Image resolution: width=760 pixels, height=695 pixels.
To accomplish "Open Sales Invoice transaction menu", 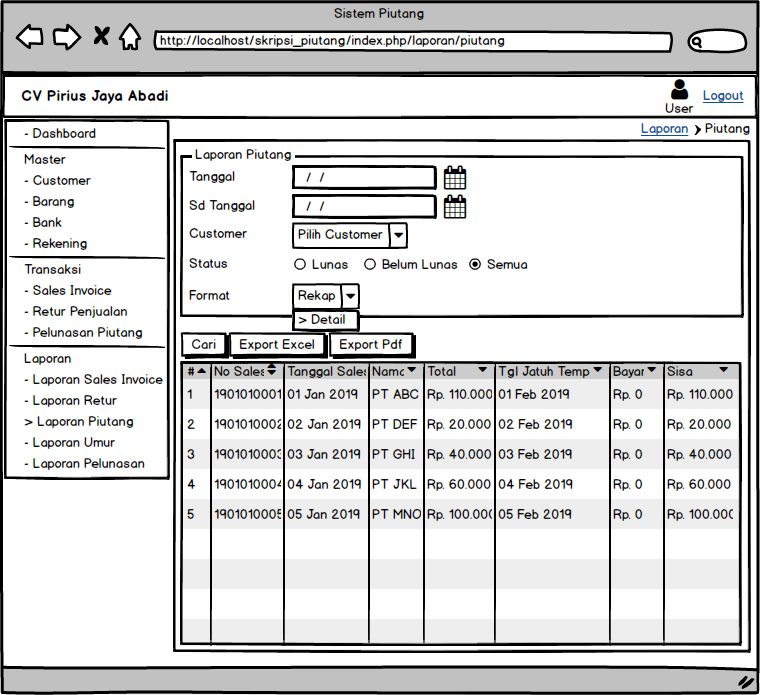I will tap(68, 291).
